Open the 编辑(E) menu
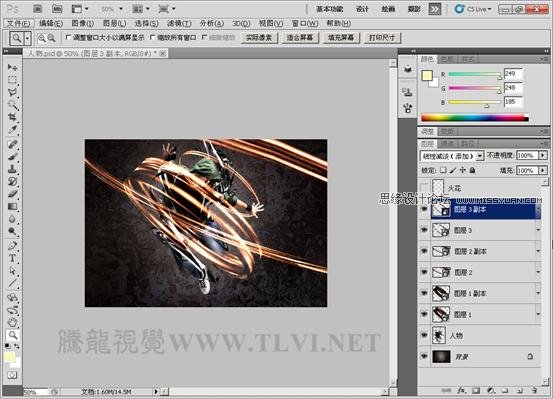Screen dimensions: 553x399 (51, 23)
